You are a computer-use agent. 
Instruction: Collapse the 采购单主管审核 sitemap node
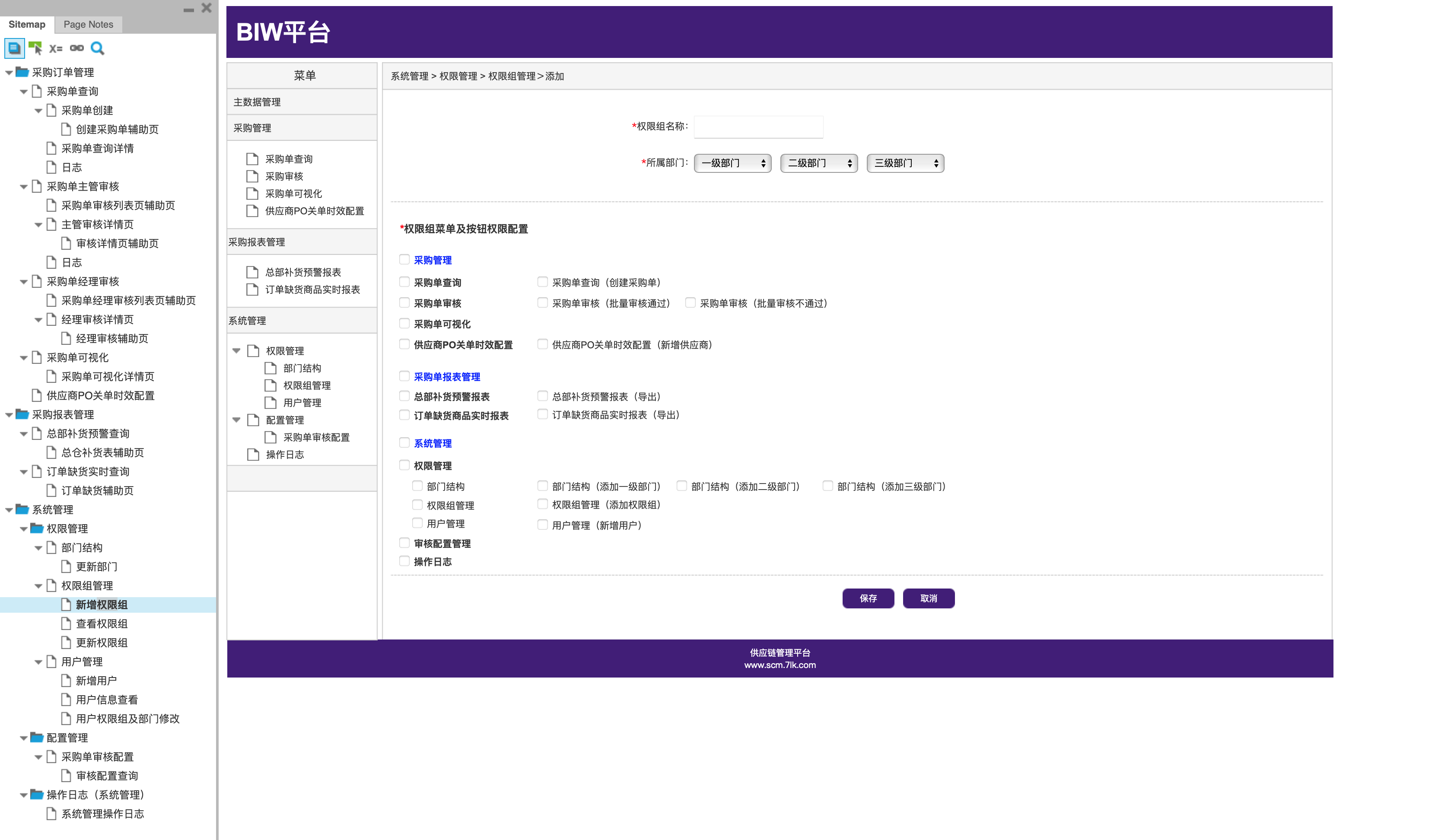pyautogui.click(x=24, y=187)
